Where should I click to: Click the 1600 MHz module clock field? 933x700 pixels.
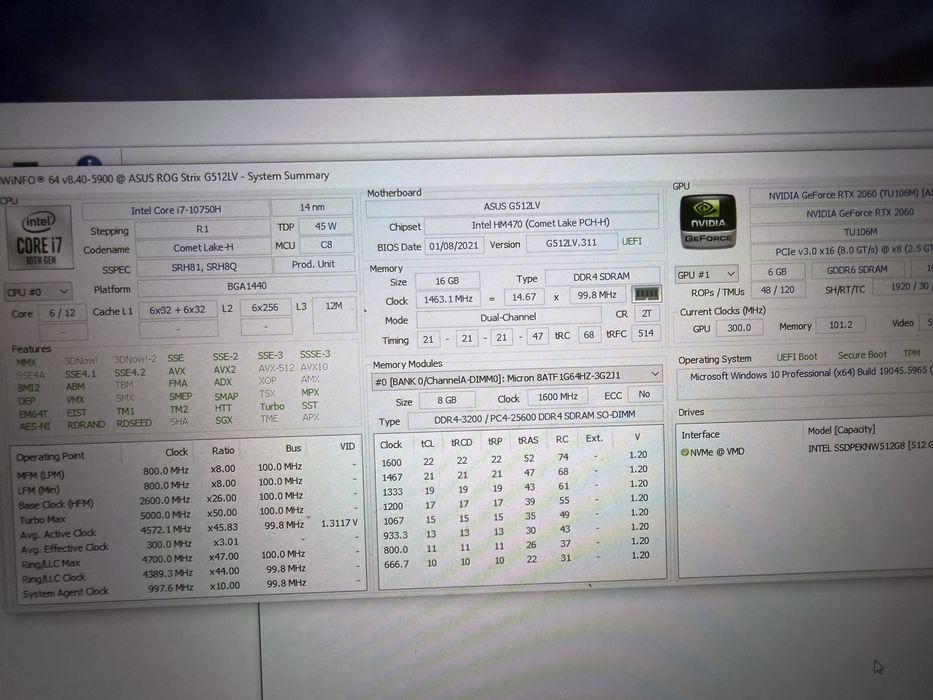click(558, 397)
